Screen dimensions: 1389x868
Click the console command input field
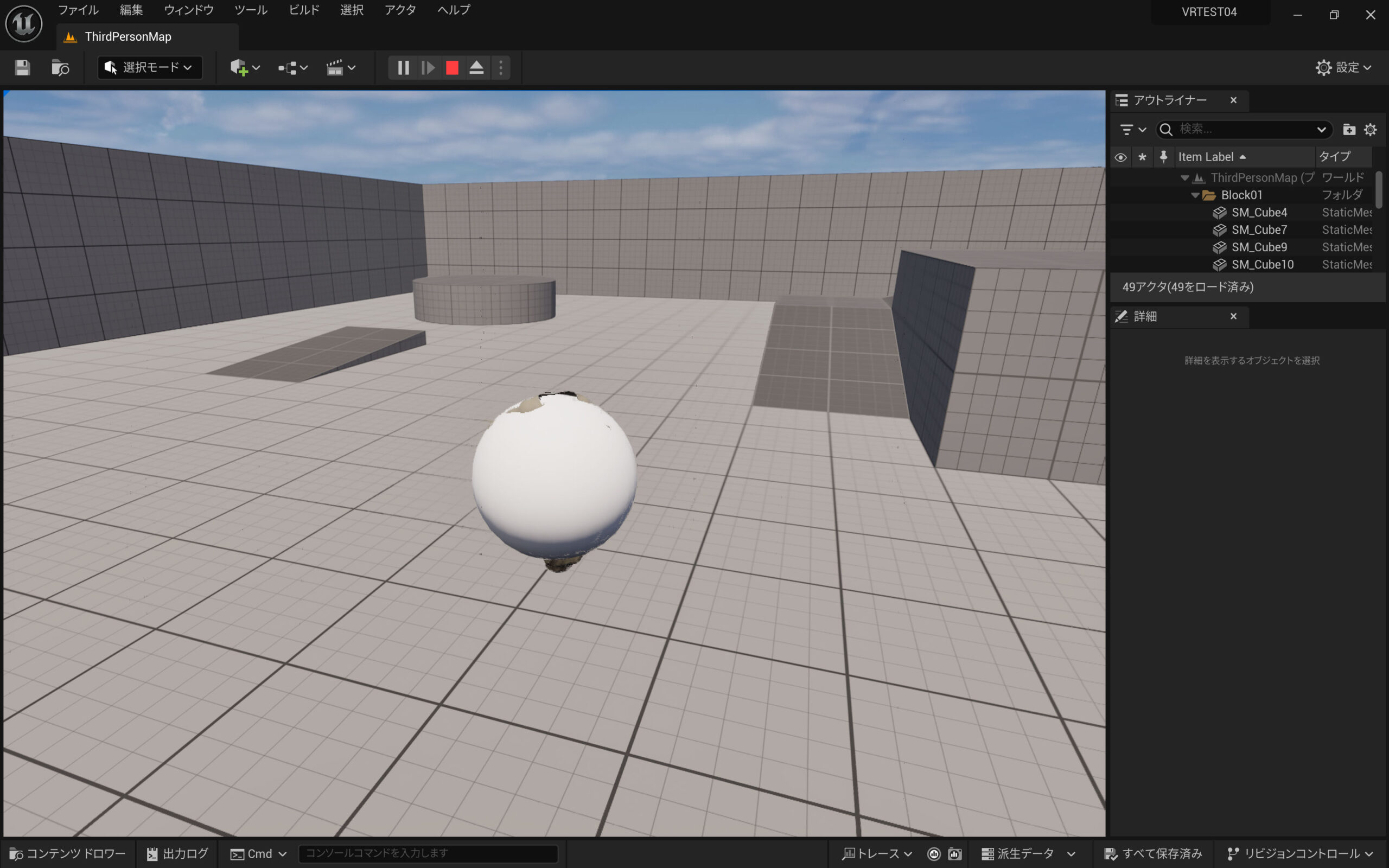428,854
